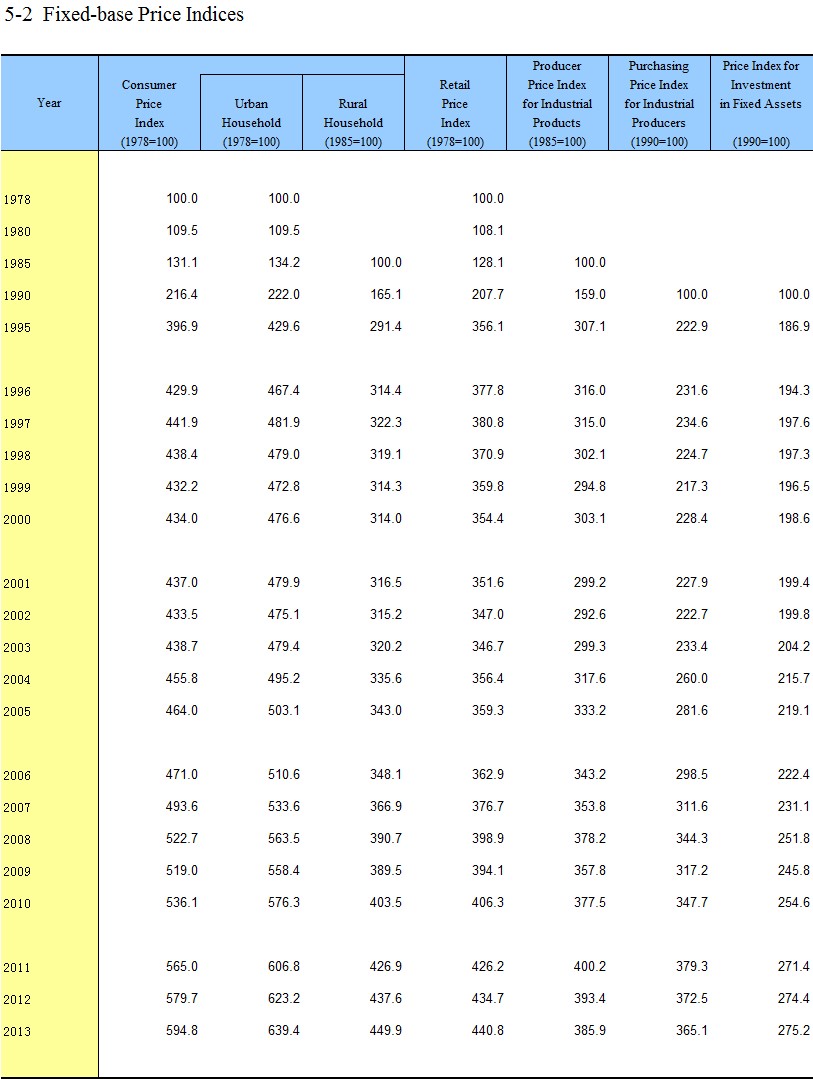The width and height of the screenshot is (813, 1079).
Task: Select retail price value 207.7
Action: point(487,294)
